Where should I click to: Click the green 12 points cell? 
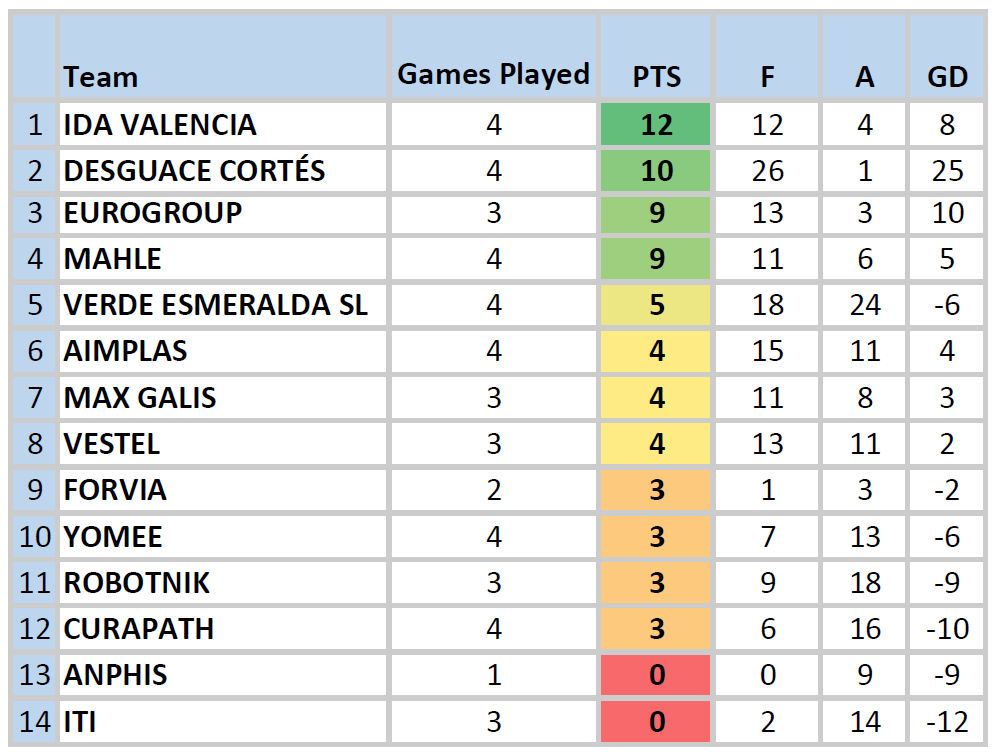click(656, 125)
